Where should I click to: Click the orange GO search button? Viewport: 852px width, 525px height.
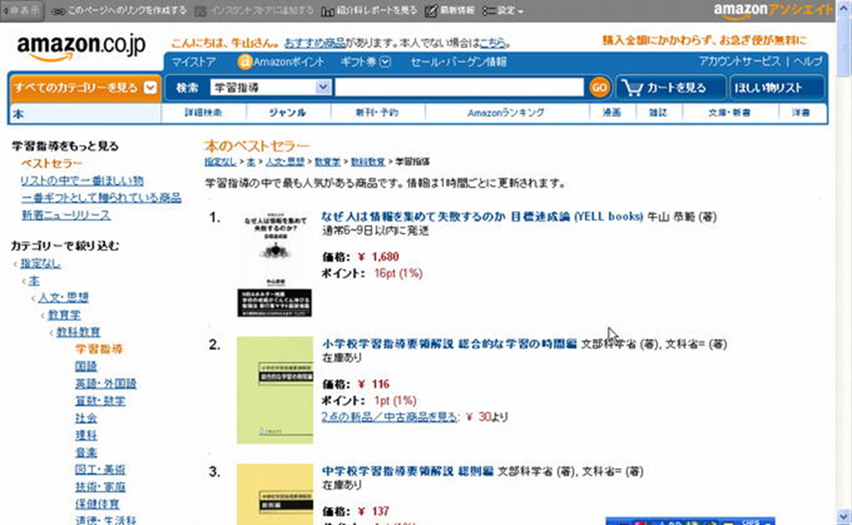(599, 88)
